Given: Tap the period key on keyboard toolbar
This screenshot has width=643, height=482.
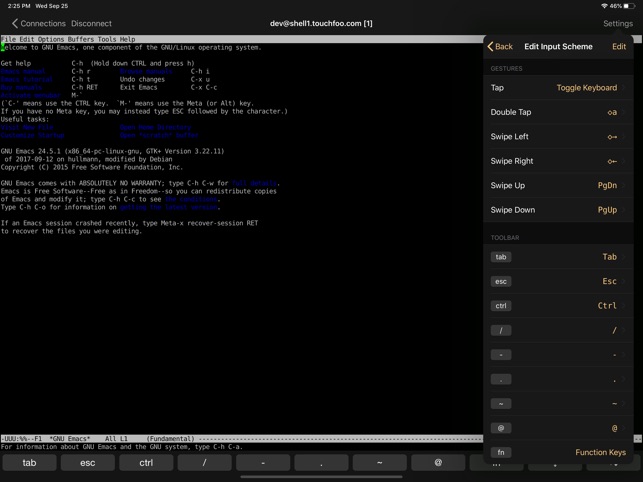Looking at the screenshot, I should pos(321,463).
